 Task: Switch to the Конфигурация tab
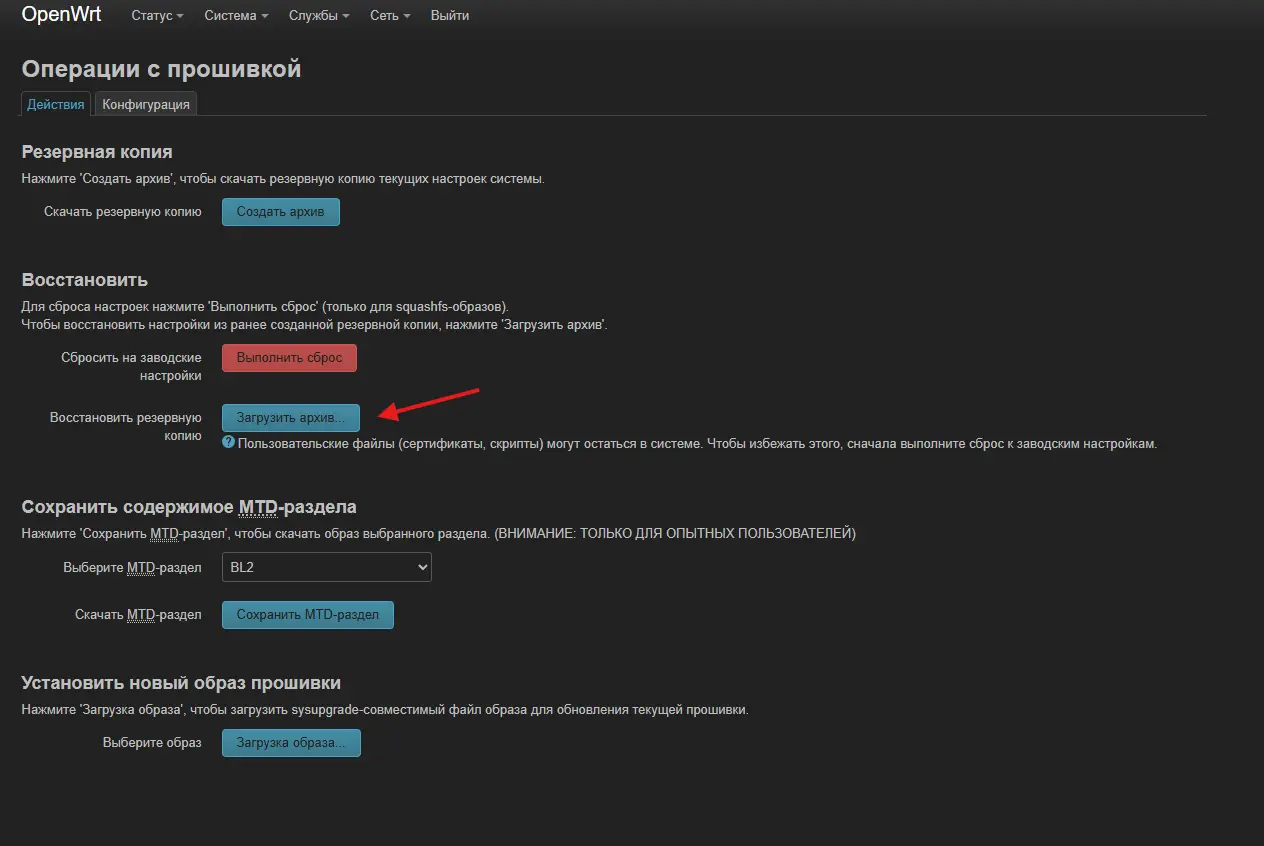[x=146, y=104]
